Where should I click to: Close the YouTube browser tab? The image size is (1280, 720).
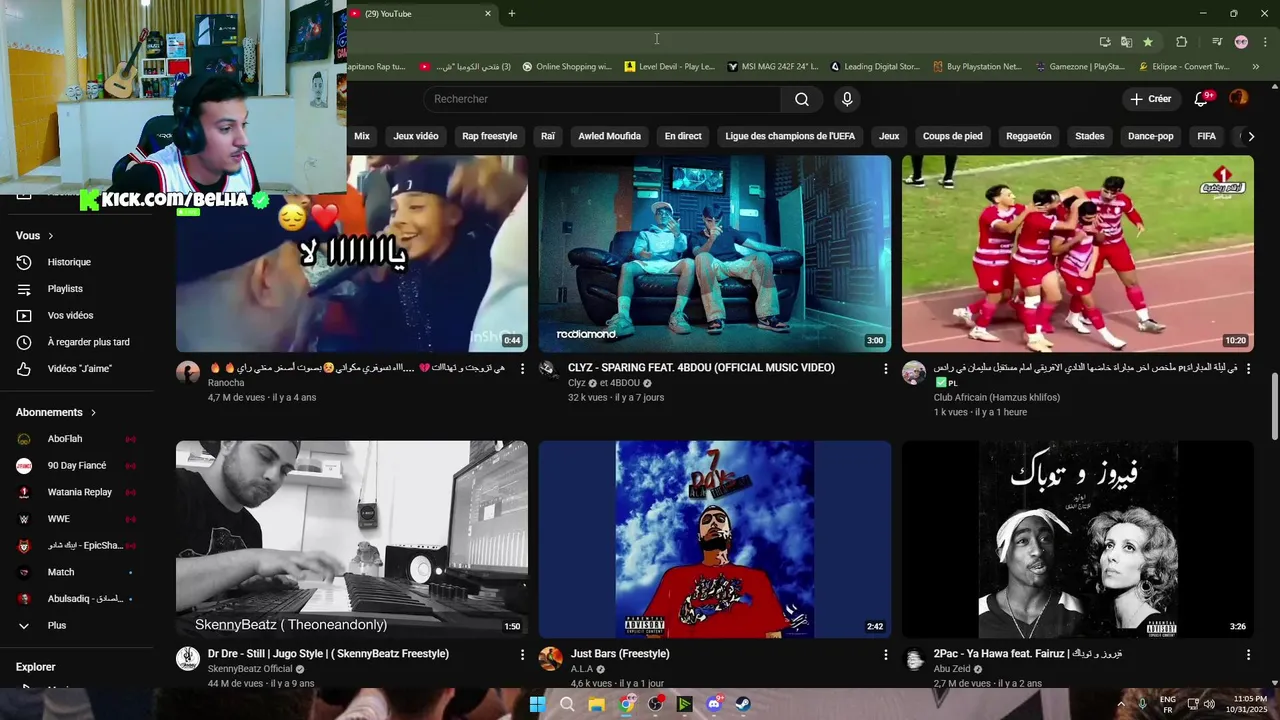[488, 13]
